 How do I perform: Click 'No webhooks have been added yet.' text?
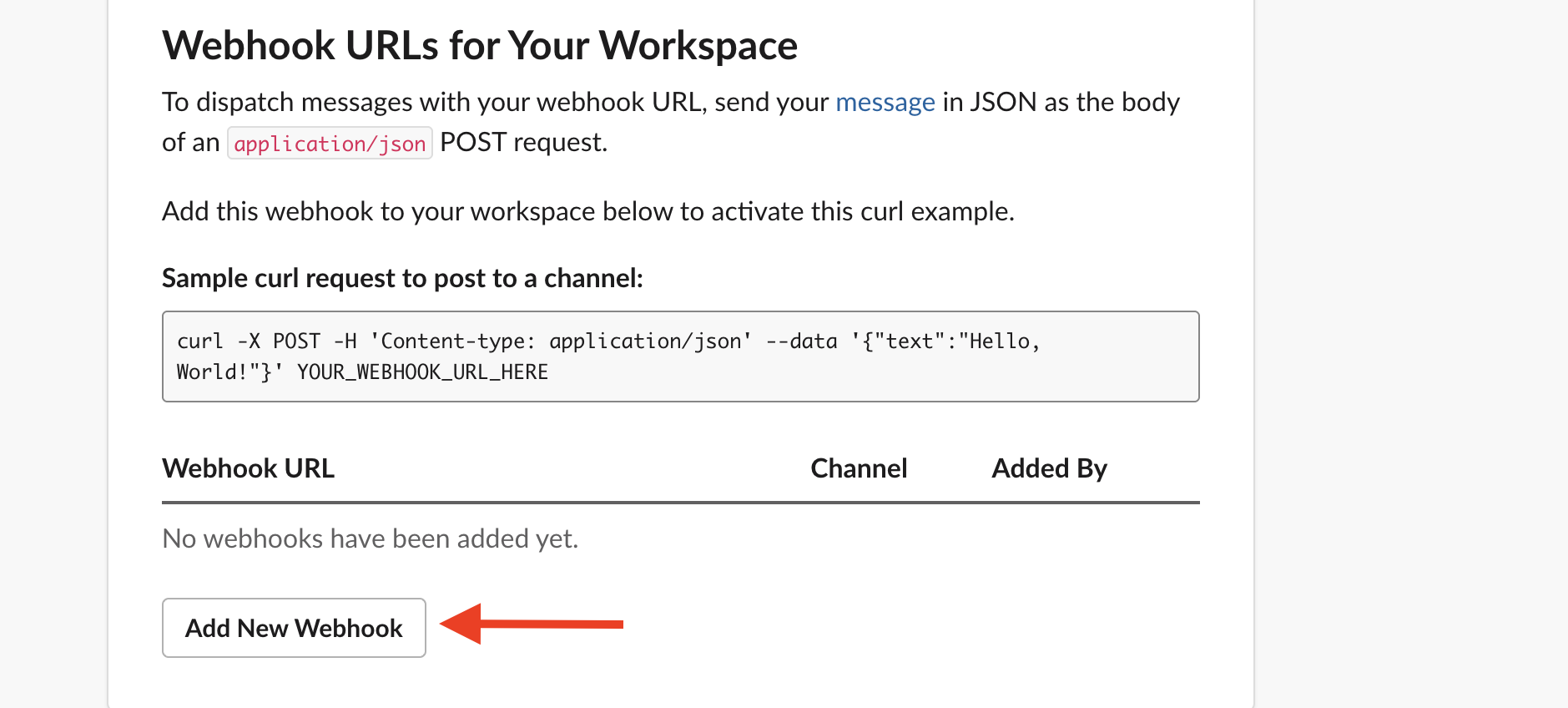(x=371, y=539)
